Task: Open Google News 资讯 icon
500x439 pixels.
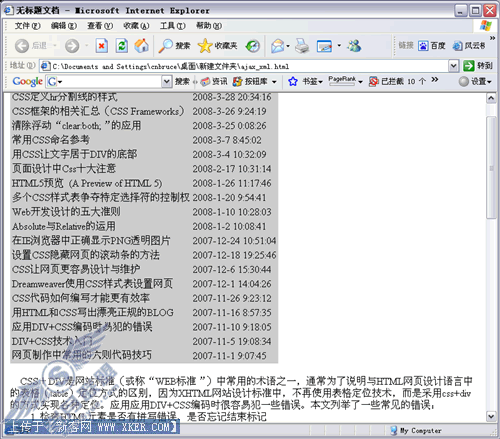Action: [205, 81]
